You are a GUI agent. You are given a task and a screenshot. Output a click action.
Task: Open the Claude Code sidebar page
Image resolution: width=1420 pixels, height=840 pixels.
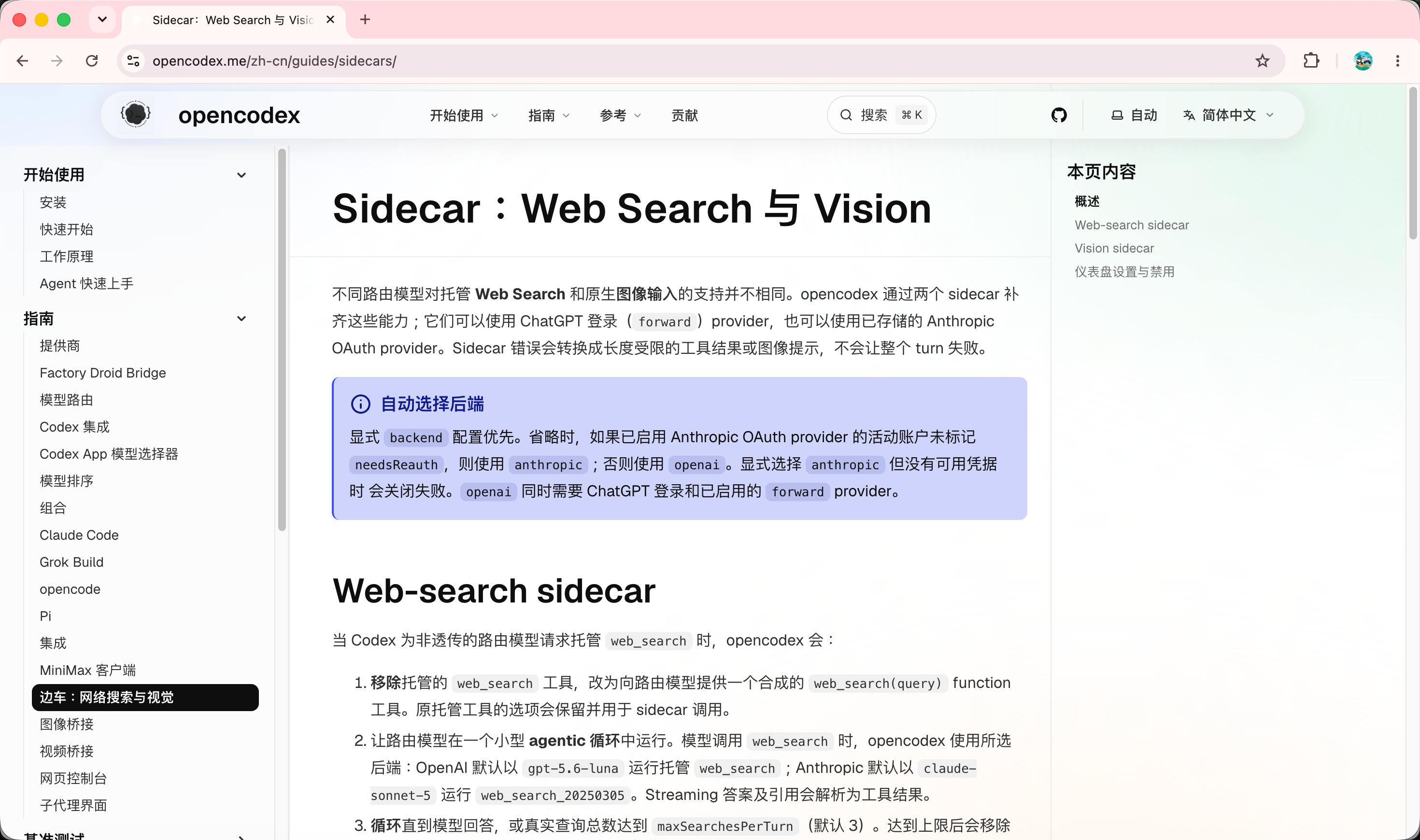79,535
